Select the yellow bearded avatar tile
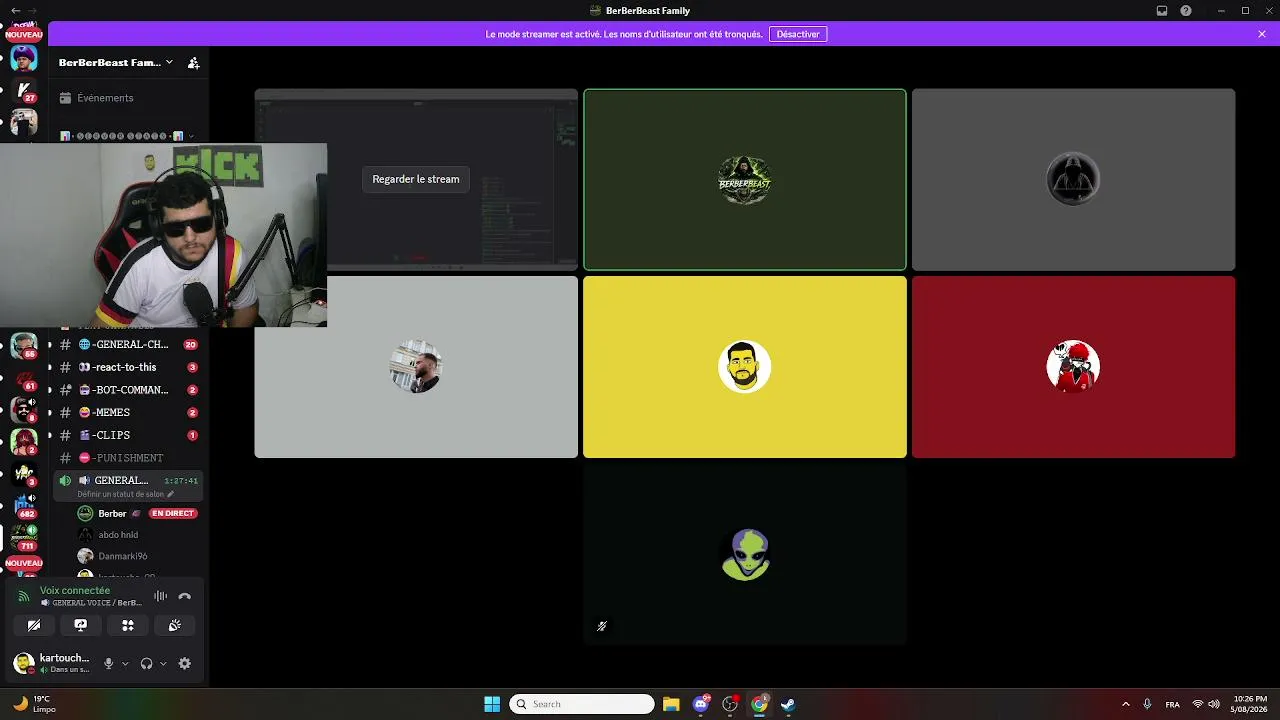The height and width of the screenshot is (720, 1280). click(745, 367)
